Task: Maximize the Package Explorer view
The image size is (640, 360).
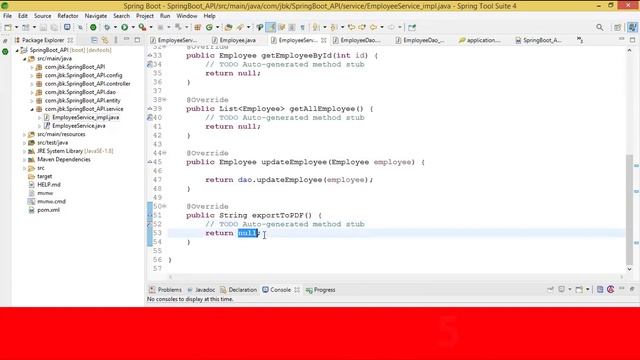Action: 137,40
